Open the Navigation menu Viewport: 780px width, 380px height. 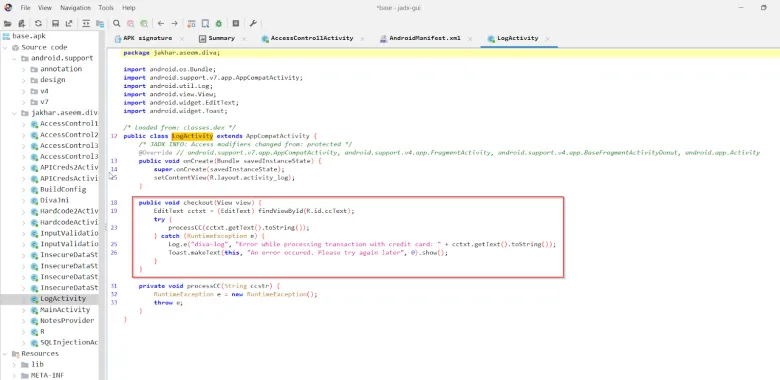[76, 8]
